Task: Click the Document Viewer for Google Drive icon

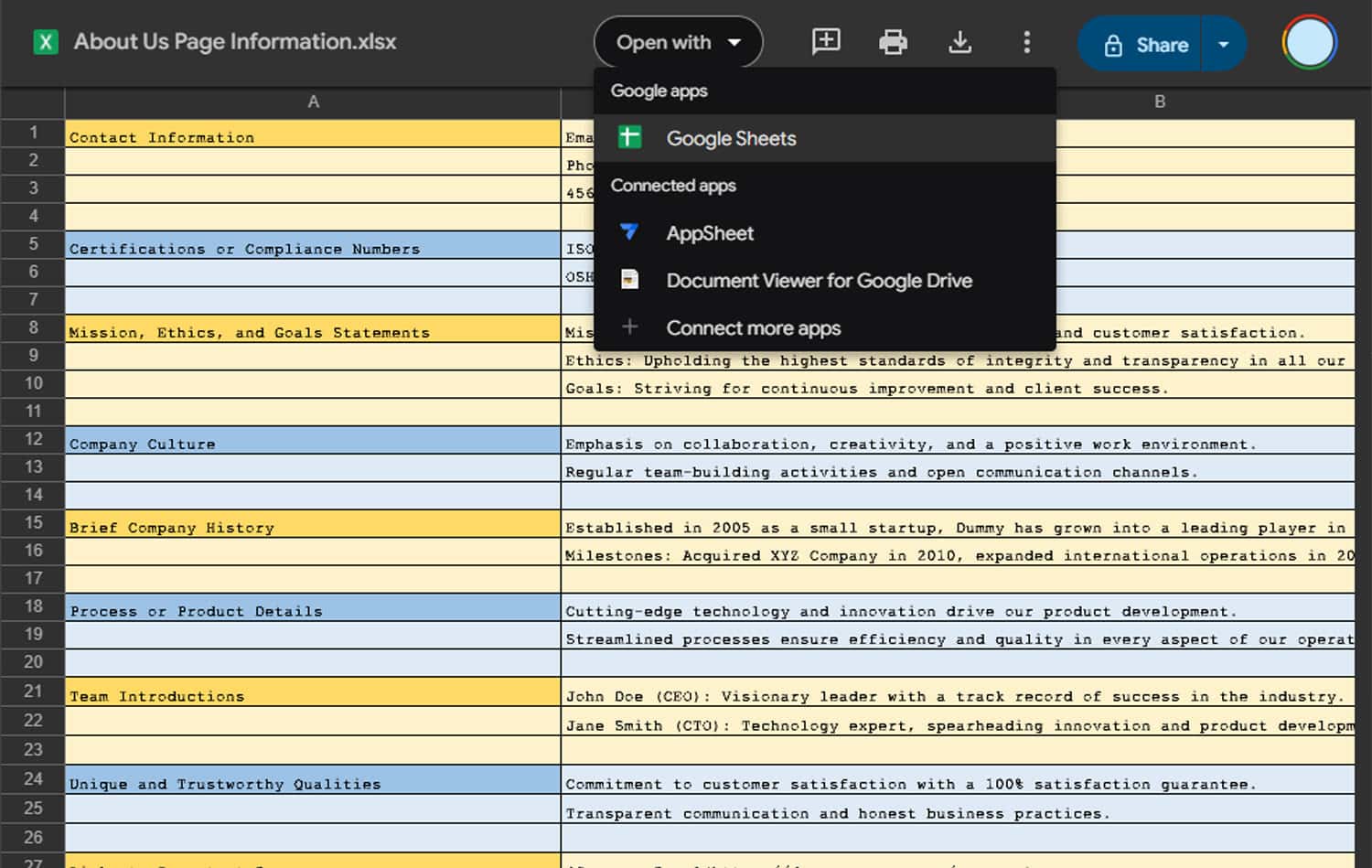Action: point(630,280)
